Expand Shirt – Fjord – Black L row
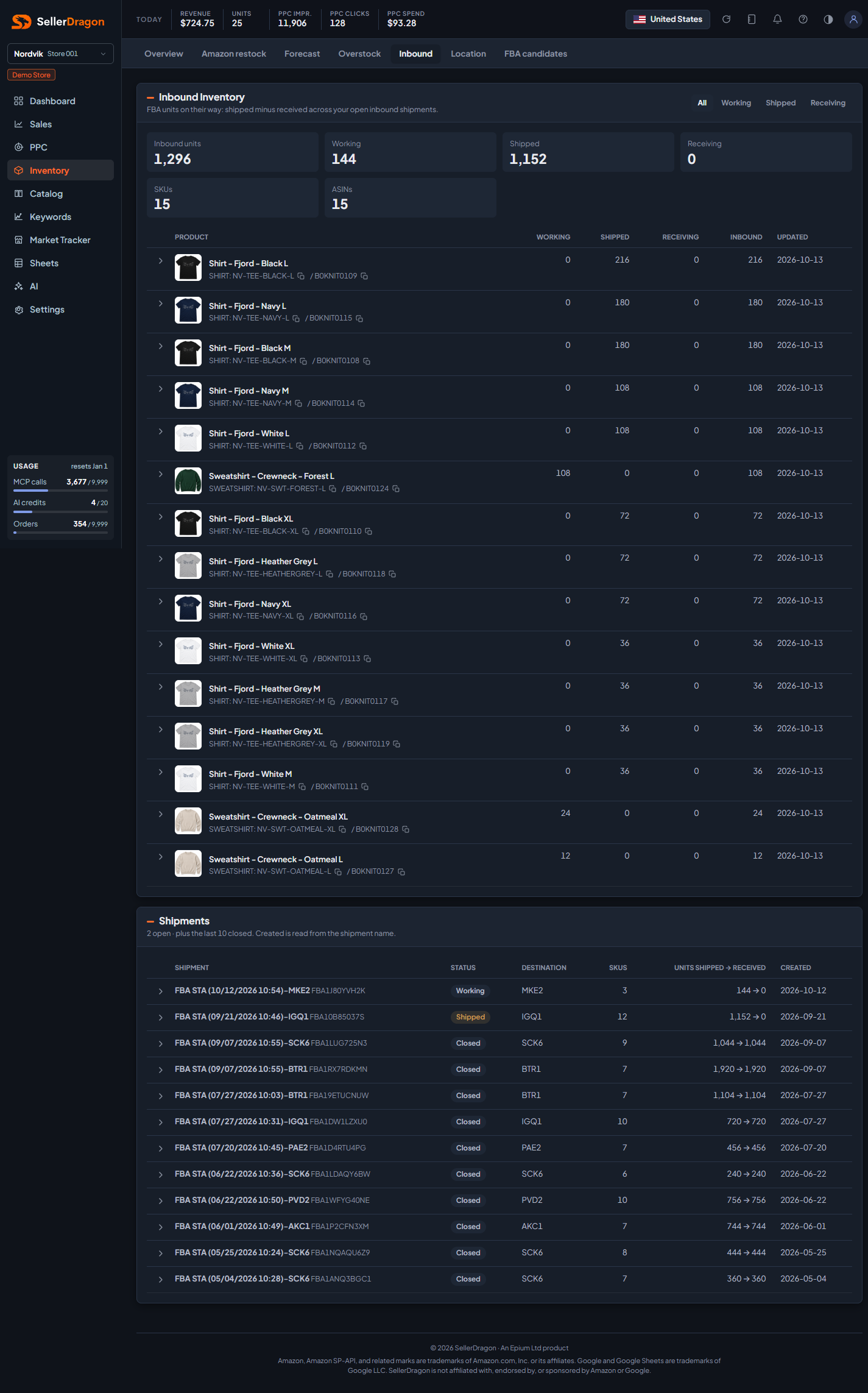This screenshot has width=868, height=1393. 161,261
